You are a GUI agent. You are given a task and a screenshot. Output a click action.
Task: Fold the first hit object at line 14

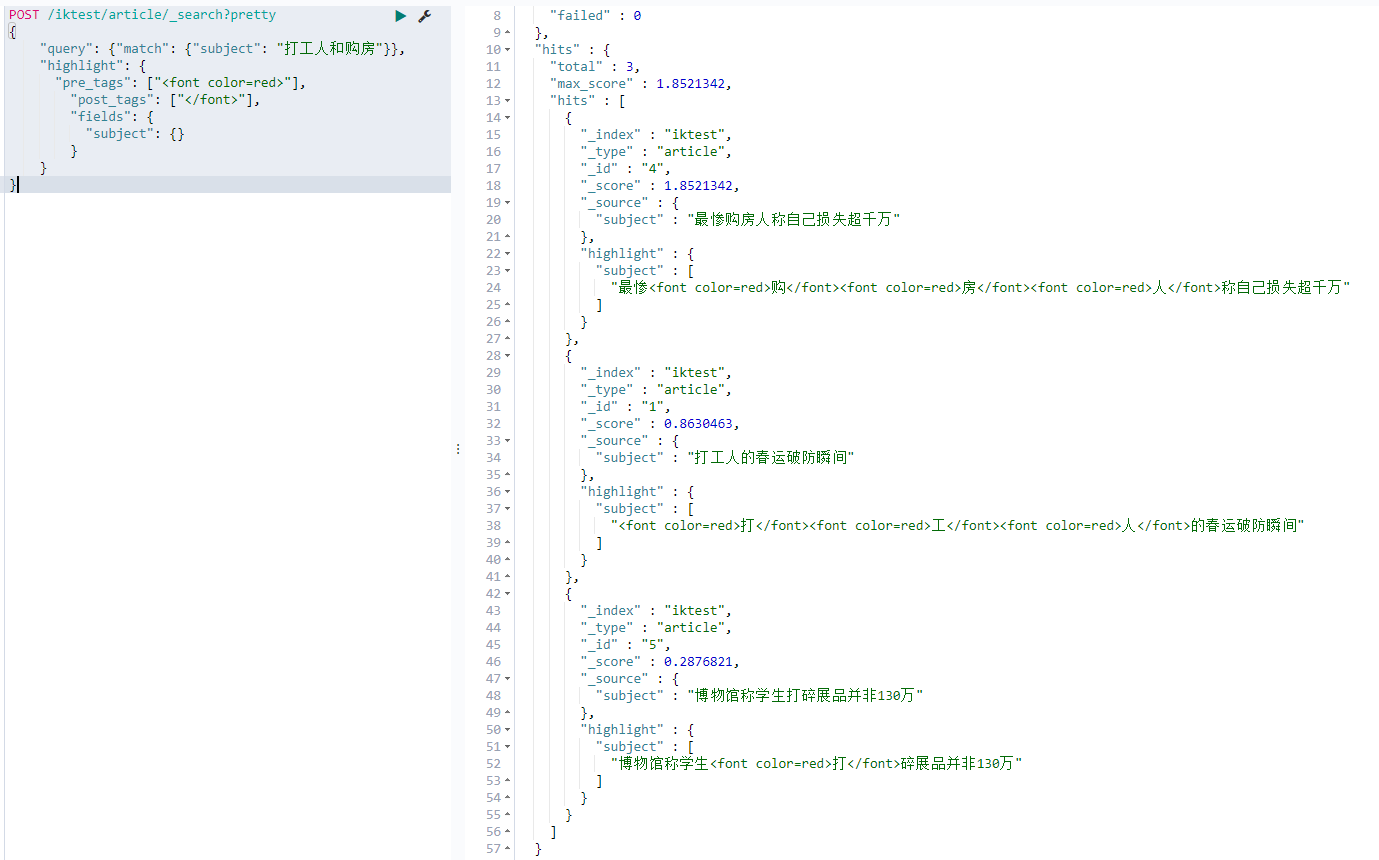507,118
